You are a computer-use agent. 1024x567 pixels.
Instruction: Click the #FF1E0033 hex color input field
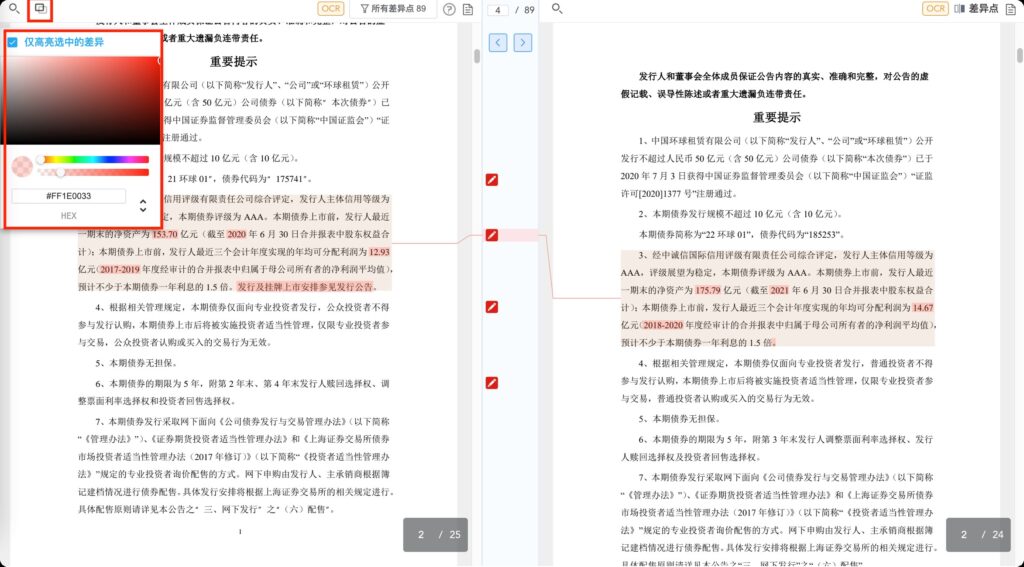[x=68, y=196]
